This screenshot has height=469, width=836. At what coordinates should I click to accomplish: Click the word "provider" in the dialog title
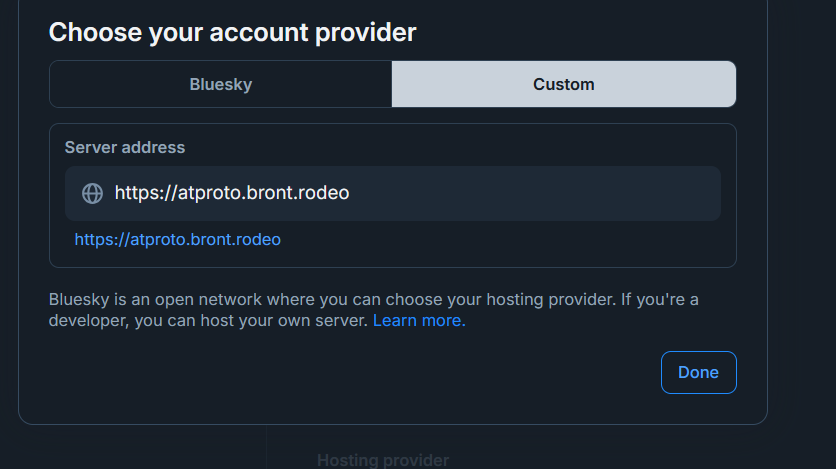tap(366, 32)
